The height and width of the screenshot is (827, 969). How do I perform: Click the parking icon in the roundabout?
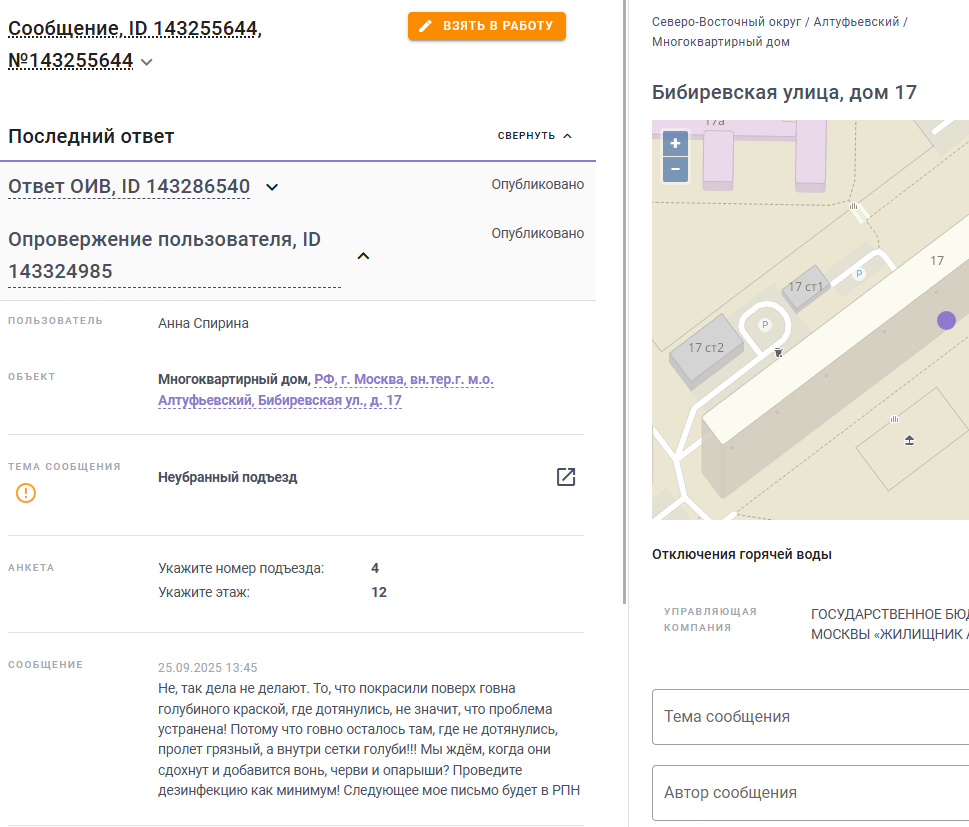click(765, 324)
